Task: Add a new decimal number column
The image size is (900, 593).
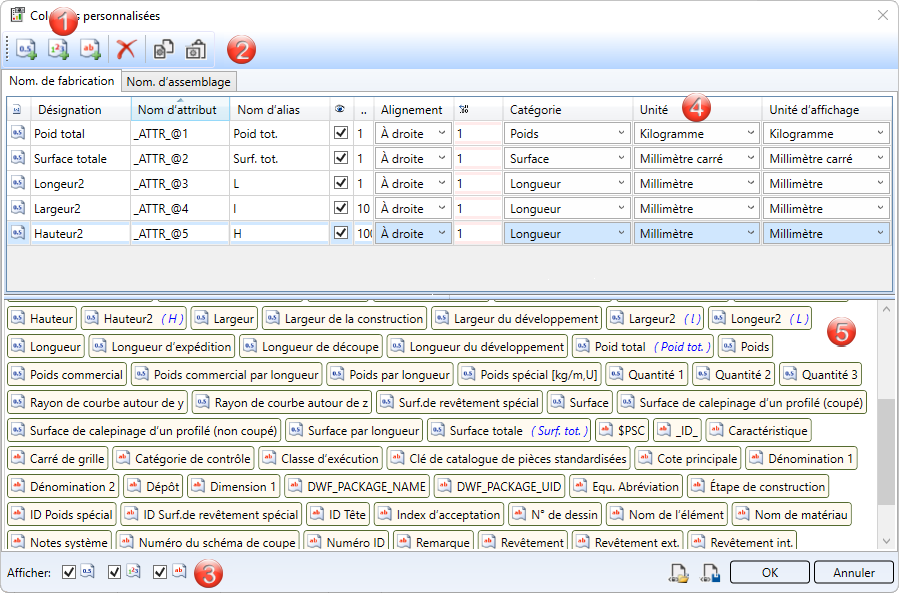Action: [26, 49]
